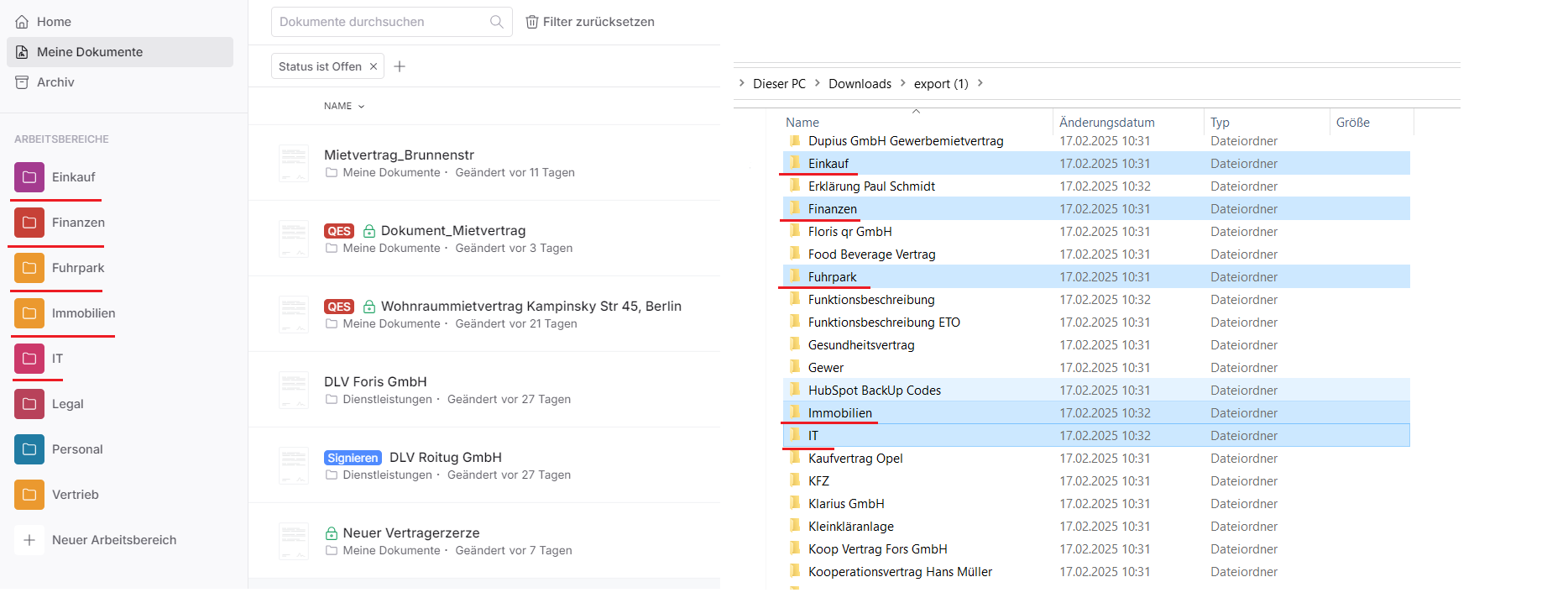Click the plus icon for Neuer Arbeitsbereich
This screenshot has width=1568, height=598.
coord(29,540)
